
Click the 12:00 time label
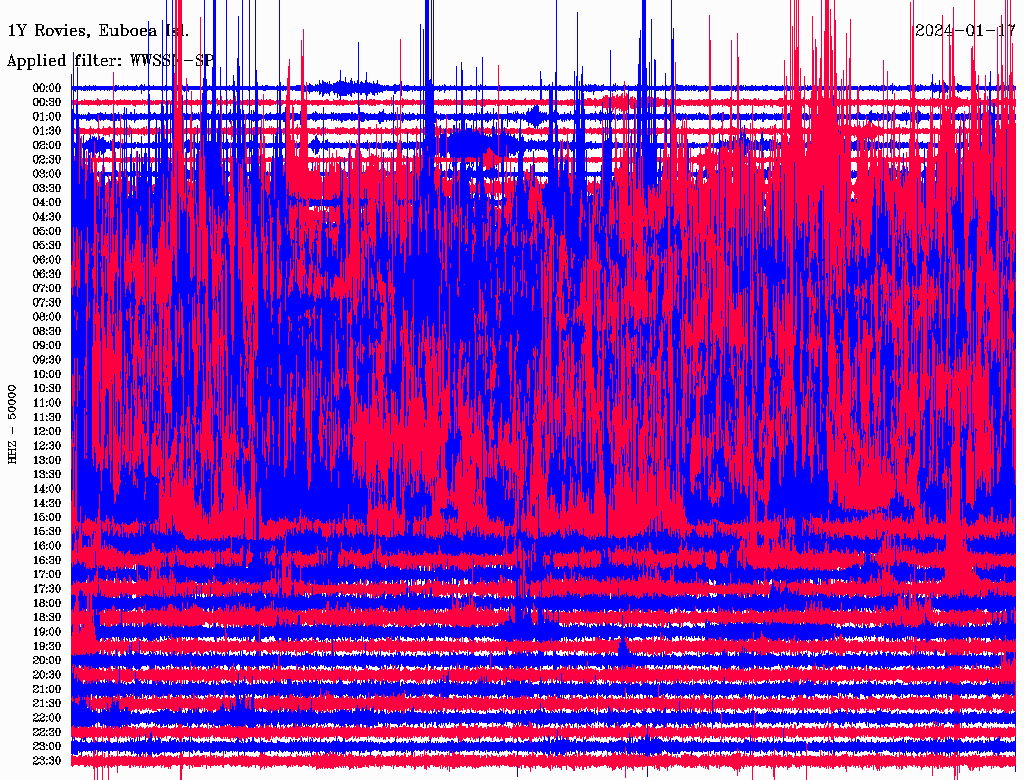tap(47, 431)
